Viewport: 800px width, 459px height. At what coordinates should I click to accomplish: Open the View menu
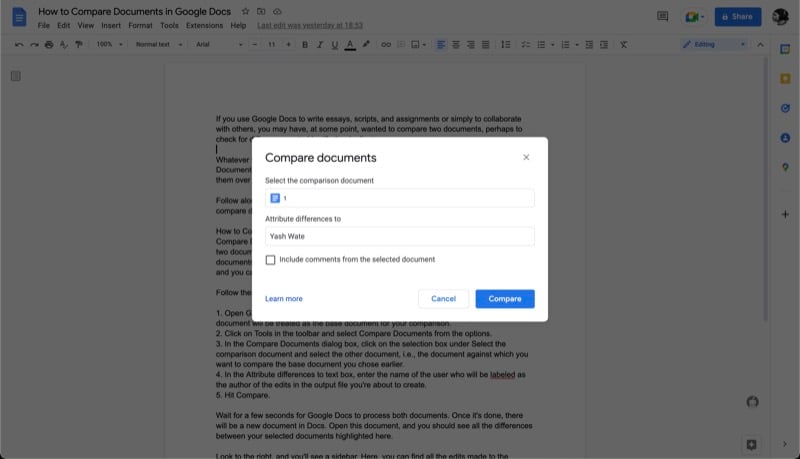click(x=85, y=26)
